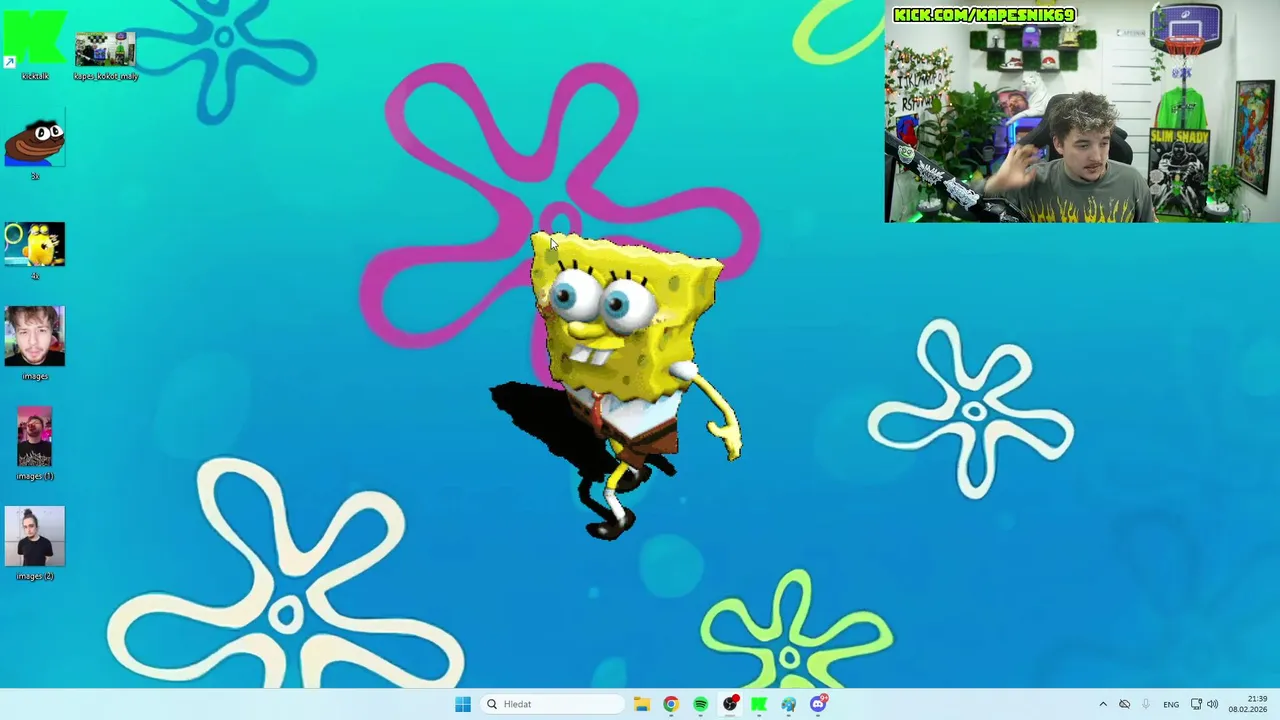Screen dimensions: 1280x720
Task: Open Discord from the taskbar
Action: pos(818,704)
